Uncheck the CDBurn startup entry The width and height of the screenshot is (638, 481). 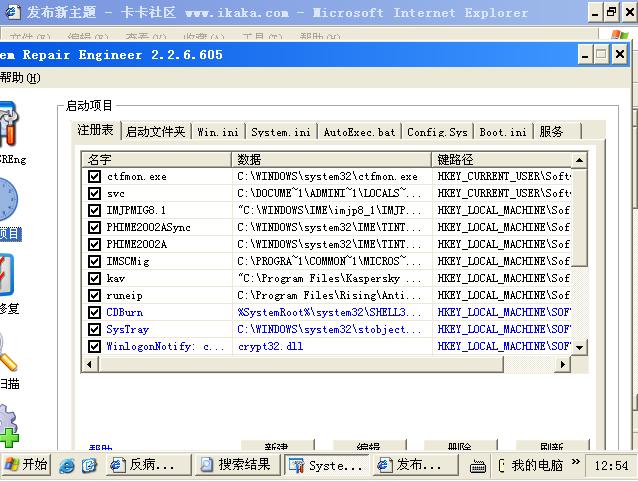click(x=94, y=313)
